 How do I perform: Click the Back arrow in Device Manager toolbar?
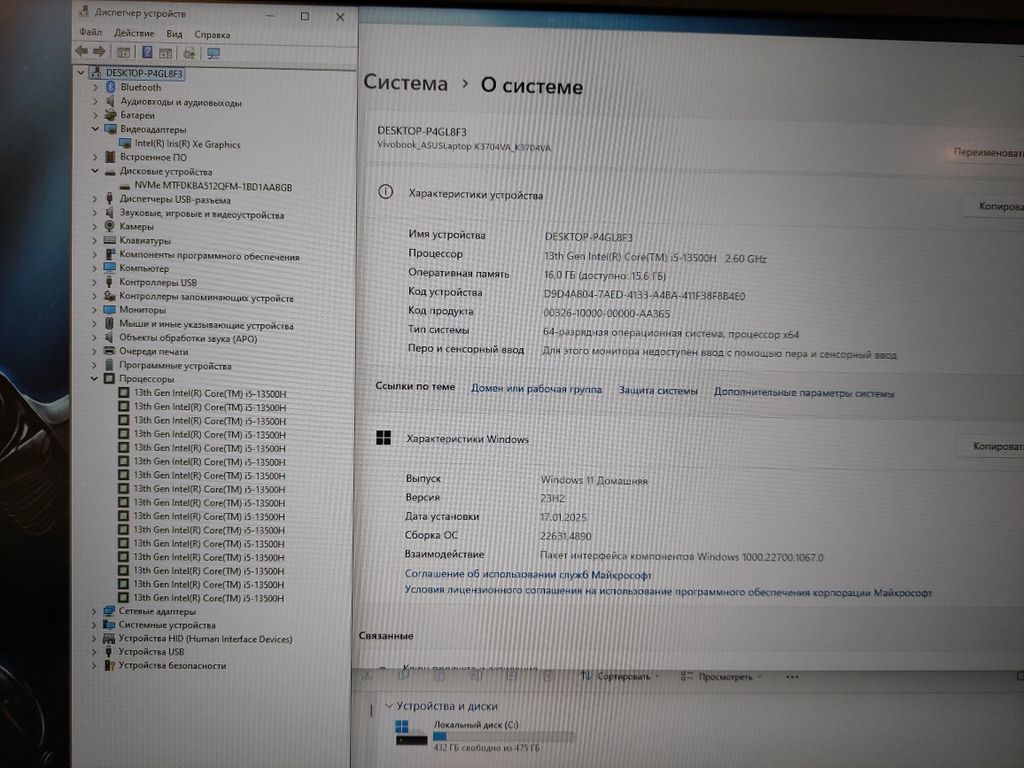point(81,51)
